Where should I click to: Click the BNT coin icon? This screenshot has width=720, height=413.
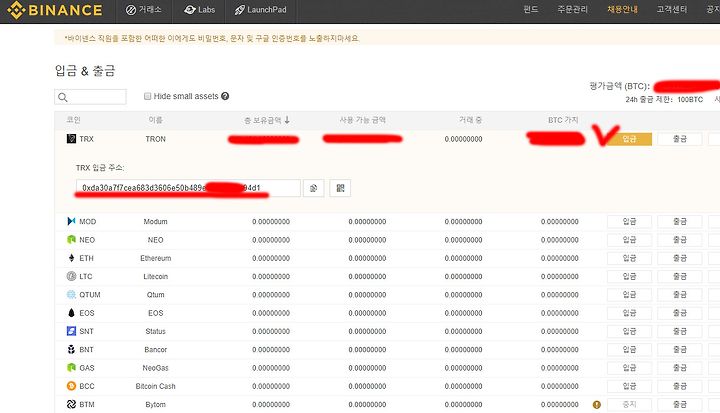(x=71, y=350)
